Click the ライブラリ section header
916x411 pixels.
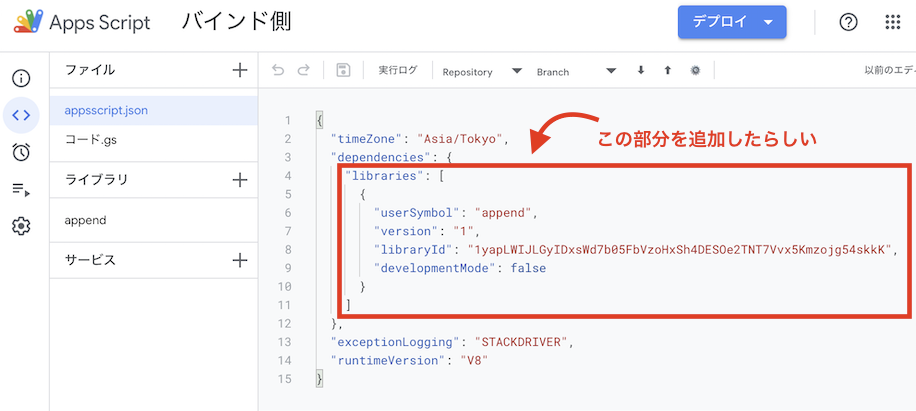[96, 180]
